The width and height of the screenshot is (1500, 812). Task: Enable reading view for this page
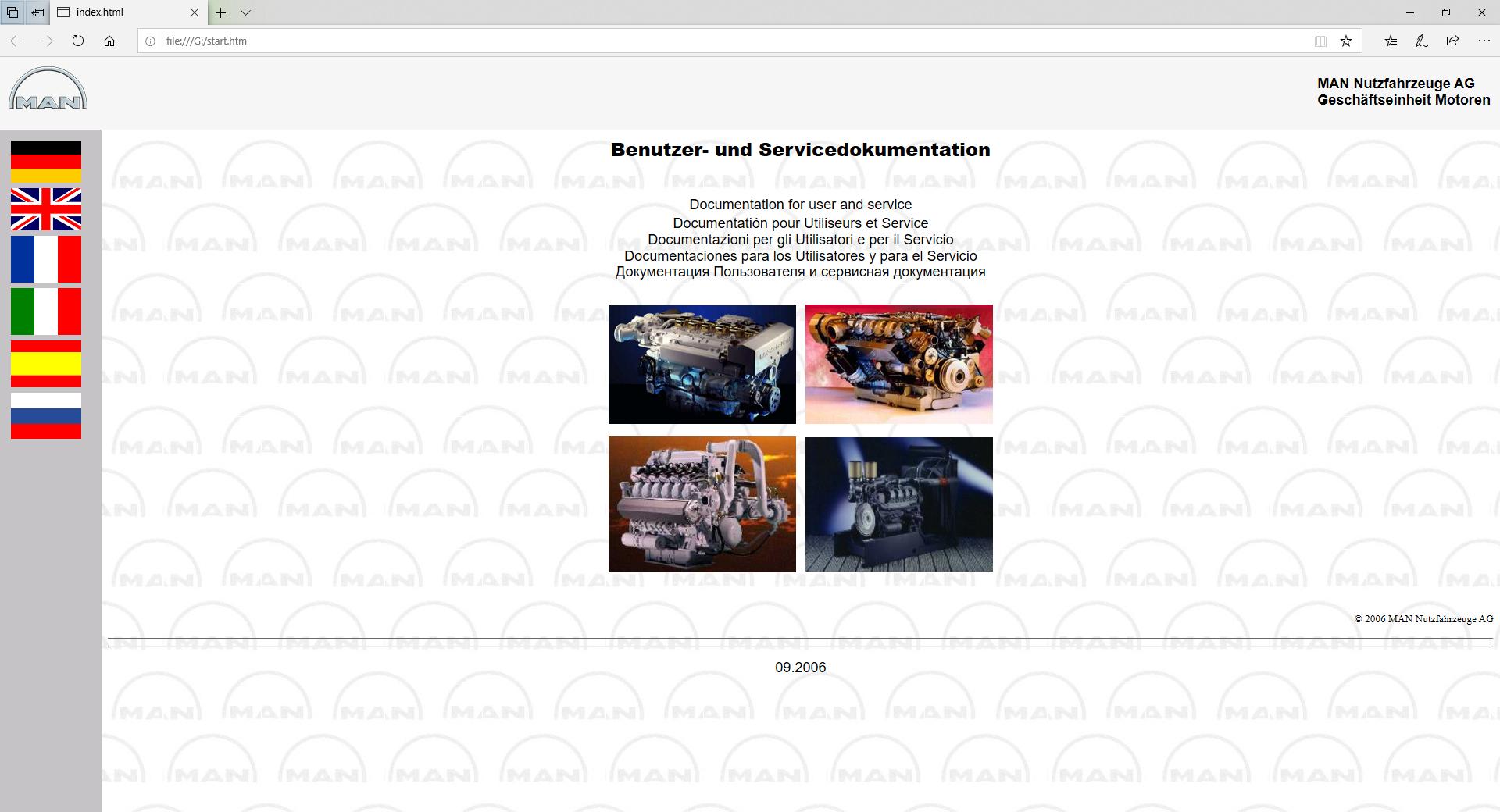coord(1320,41)
